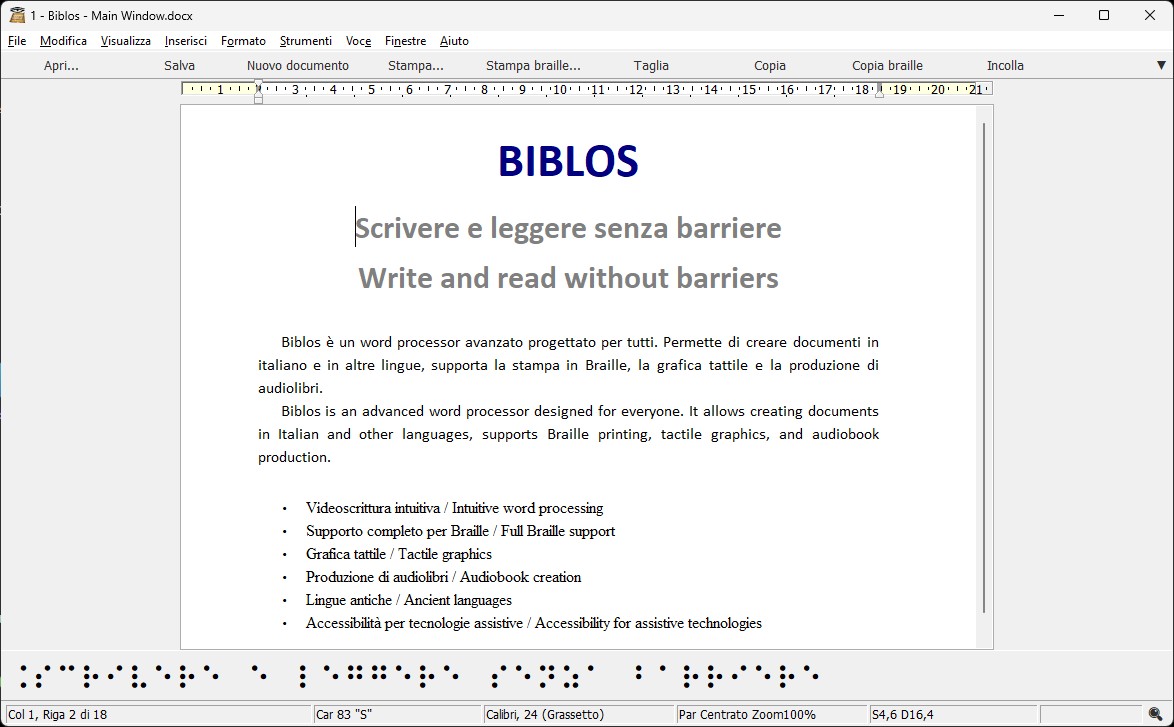Click the status field 'S4,6 D16,4'
Viewport: 1174px width, 727px height.
[x=953, y=714]
